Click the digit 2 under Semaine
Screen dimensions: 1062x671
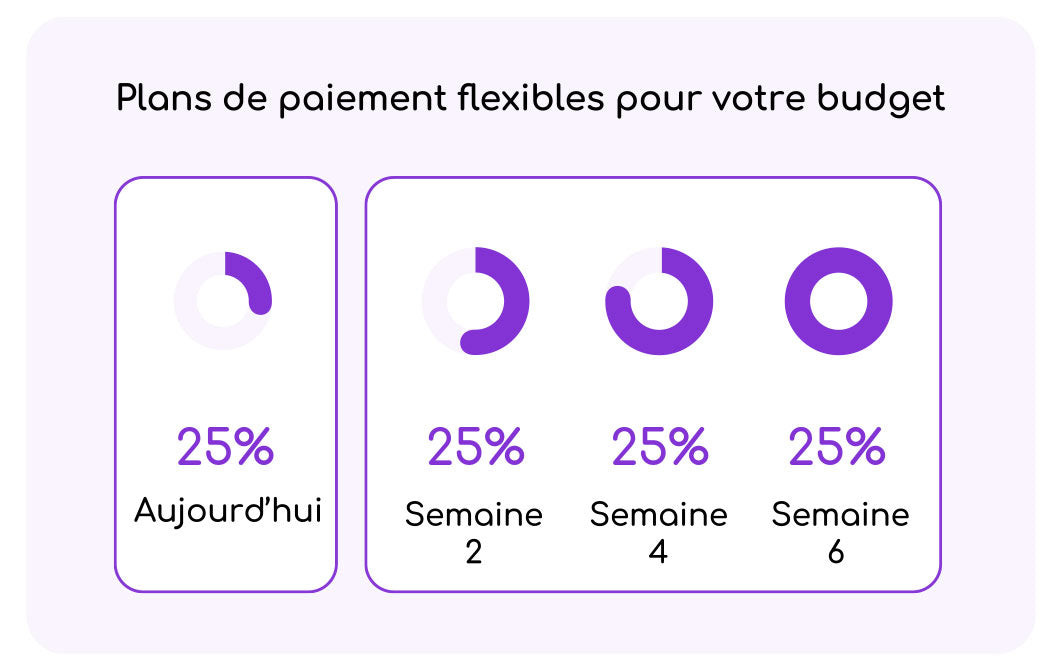pos(474,552)
